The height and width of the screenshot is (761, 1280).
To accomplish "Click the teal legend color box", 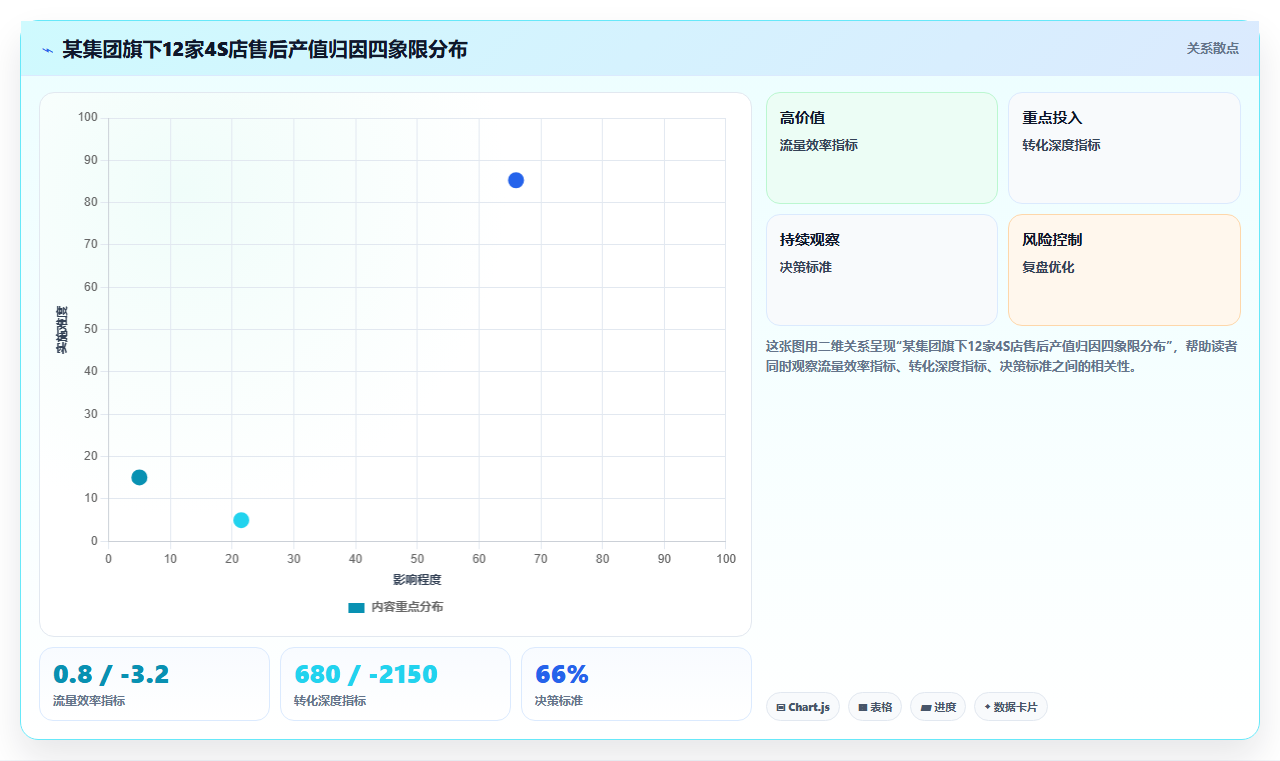I will point(356,608).
